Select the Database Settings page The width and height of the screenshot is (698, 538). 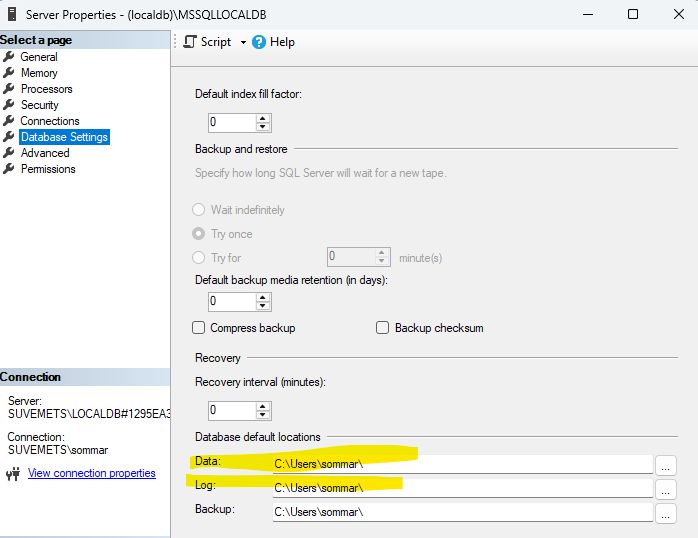pyautogui.click(x=64, y=137)
